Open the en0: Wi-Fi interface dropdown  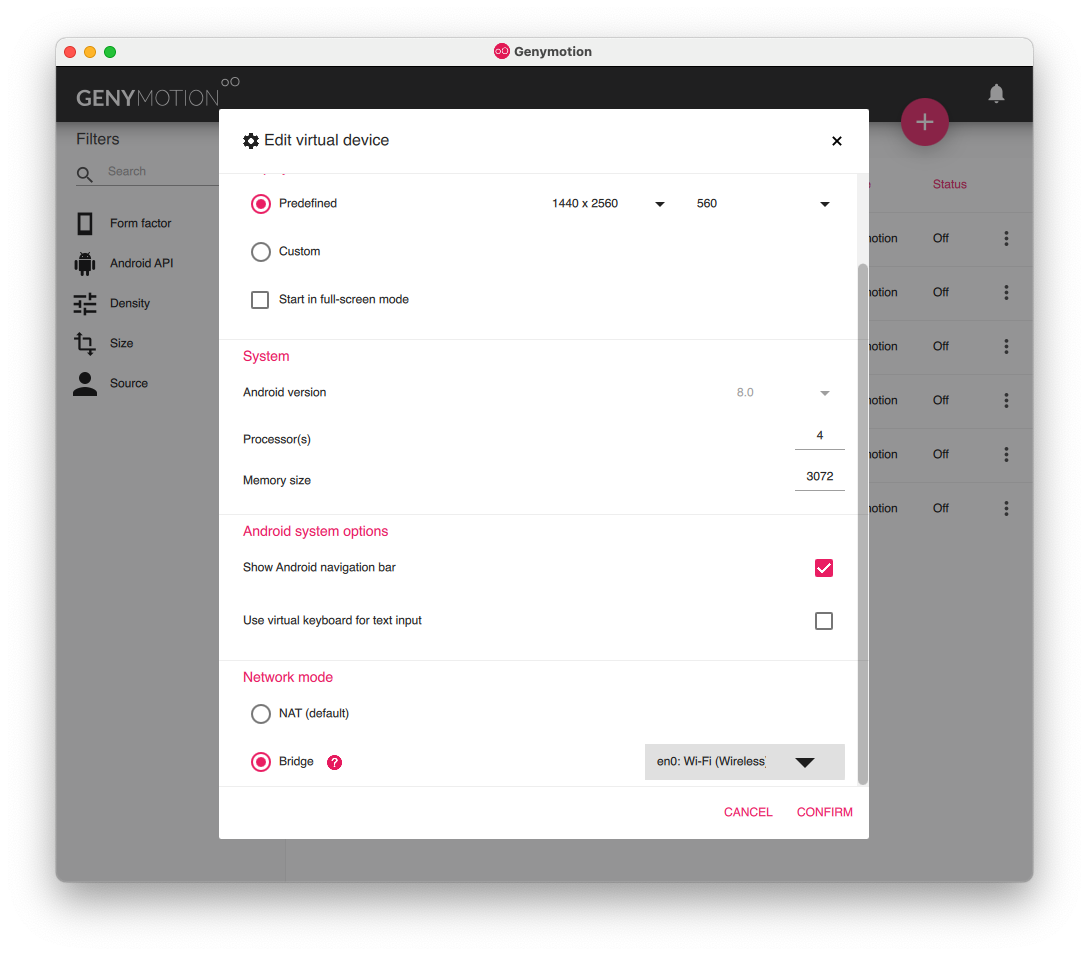(745, 762)
